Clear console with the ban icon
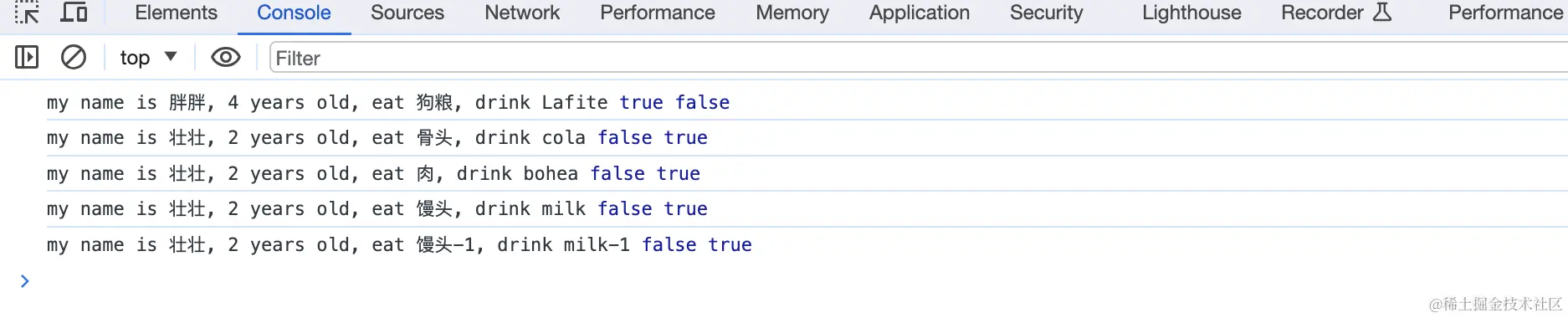Screen dimensions: 1568x318 click(74, 58)
